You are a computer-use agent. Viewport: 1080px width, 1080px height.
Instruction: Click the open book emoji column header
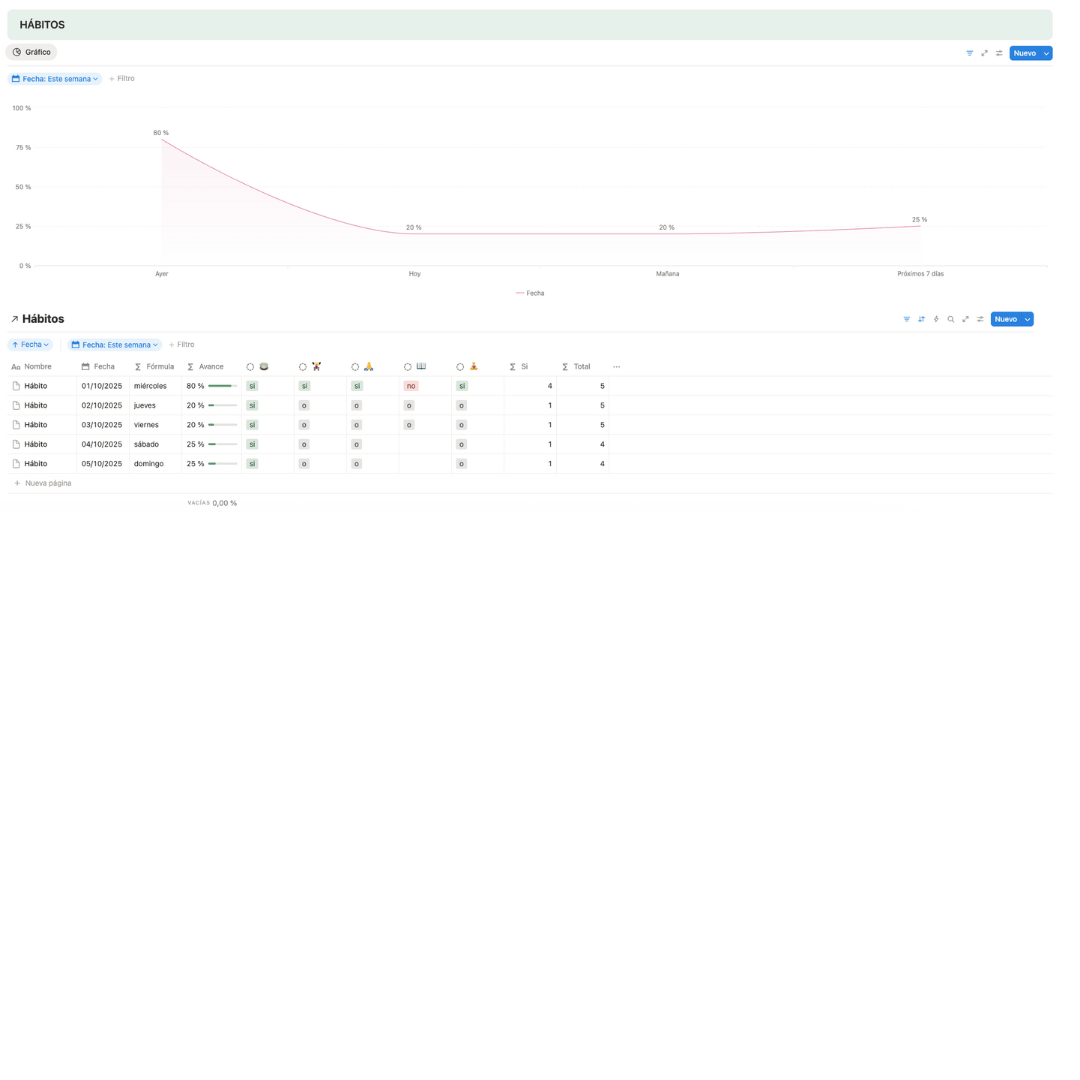pyautogui.click(x=425, y=366)
